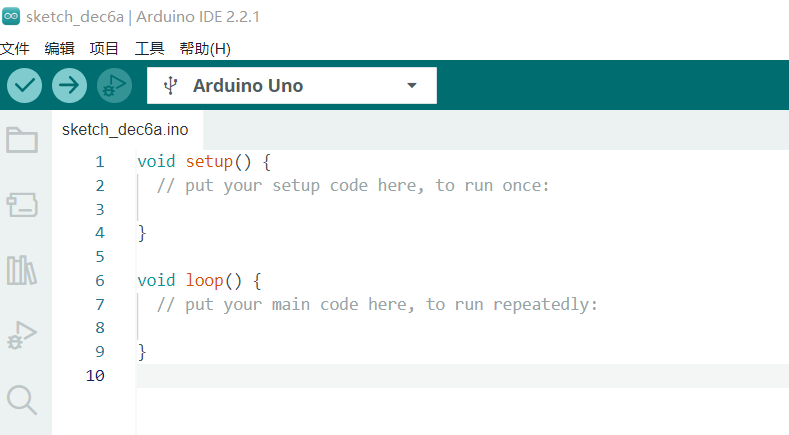Click the word loop on line 6
Image resolution: width=789 pixels, height=435 pixels.
(204, 280)
